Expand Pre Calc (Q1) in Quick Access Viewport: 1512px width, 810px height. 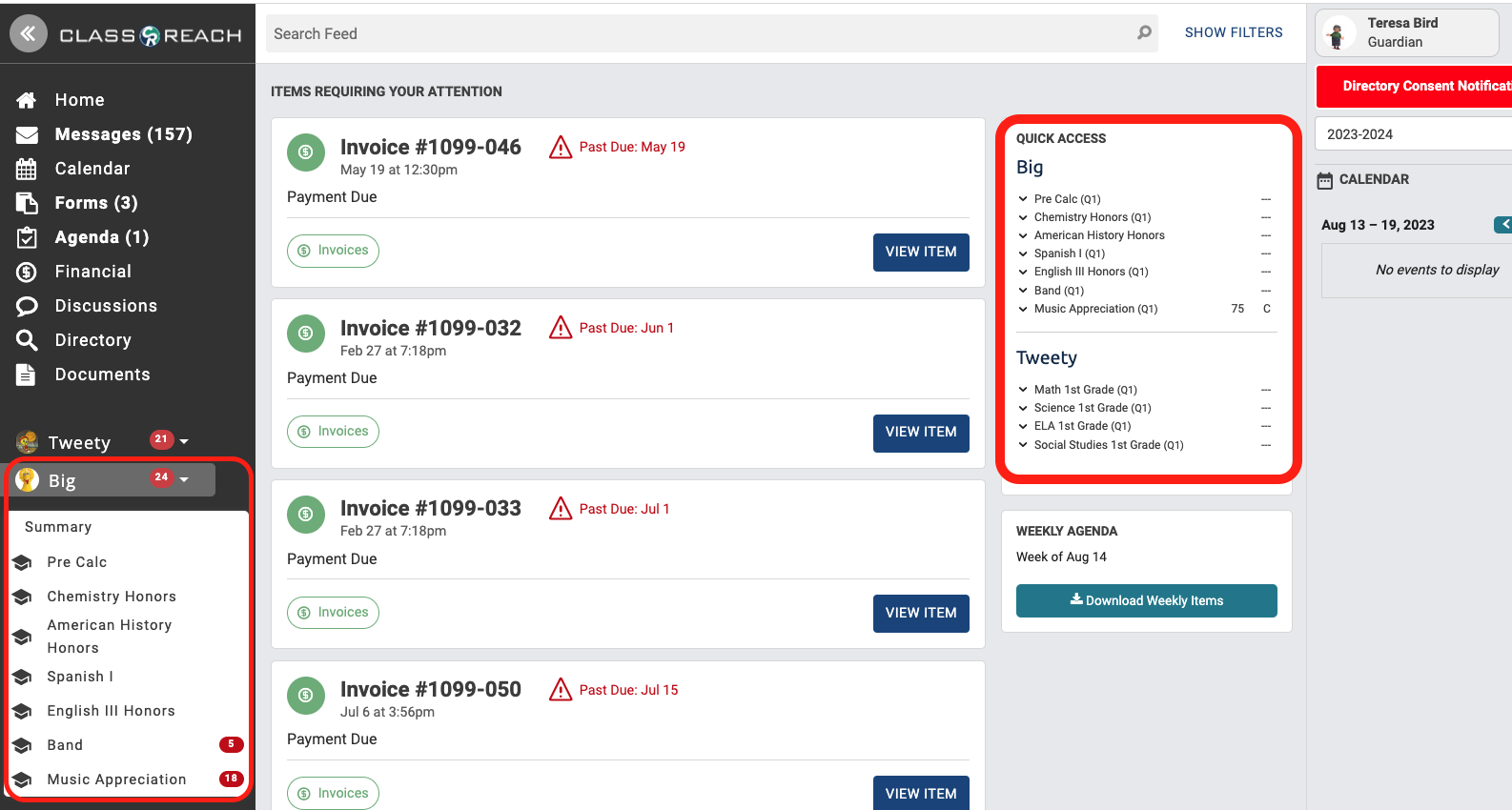point(1023,199)
